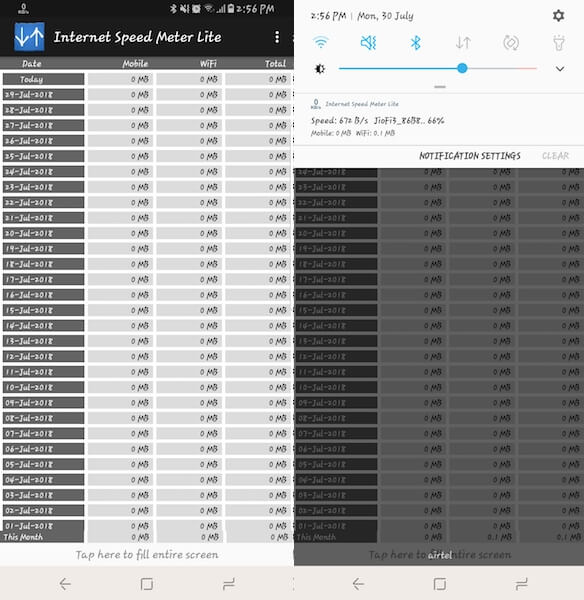Tap CLEAR to dismiss notifications
Screen dimensions: 584x600
pos(555,156)
